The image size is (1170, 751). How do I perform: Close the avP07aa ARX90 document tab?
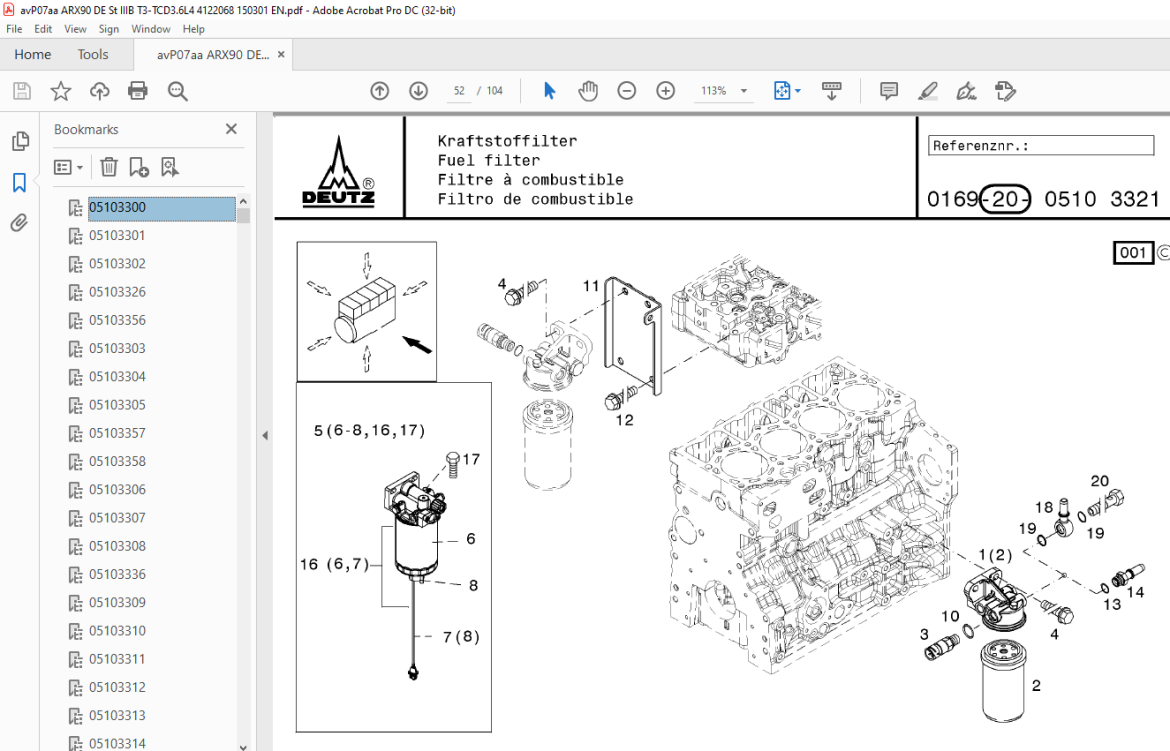[x=281, y=54]
